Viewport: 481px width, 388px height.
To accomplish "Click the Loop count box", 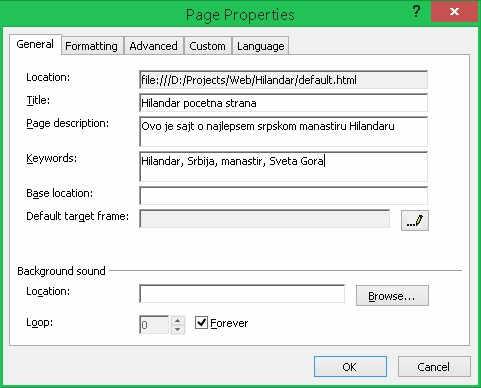I will [154, 325].
